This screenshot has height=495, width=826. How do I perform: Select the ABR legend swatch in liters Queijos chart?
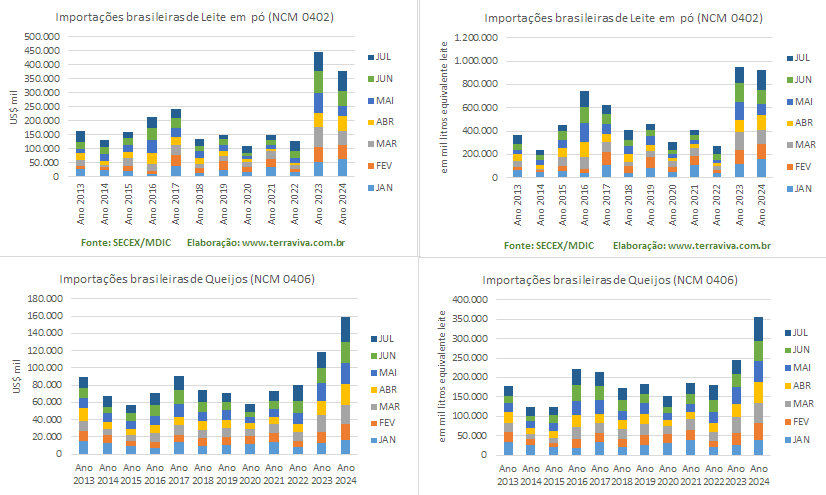coord(788,386)
